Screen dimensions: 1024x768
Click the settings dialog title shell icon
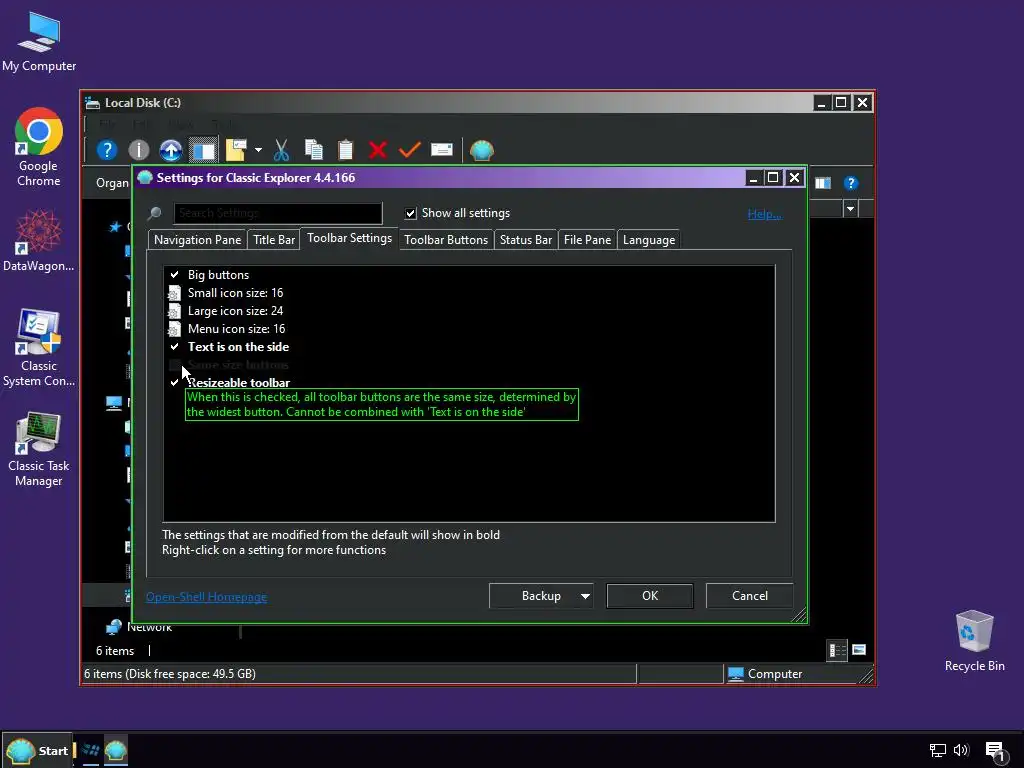[x=145, y=177]
